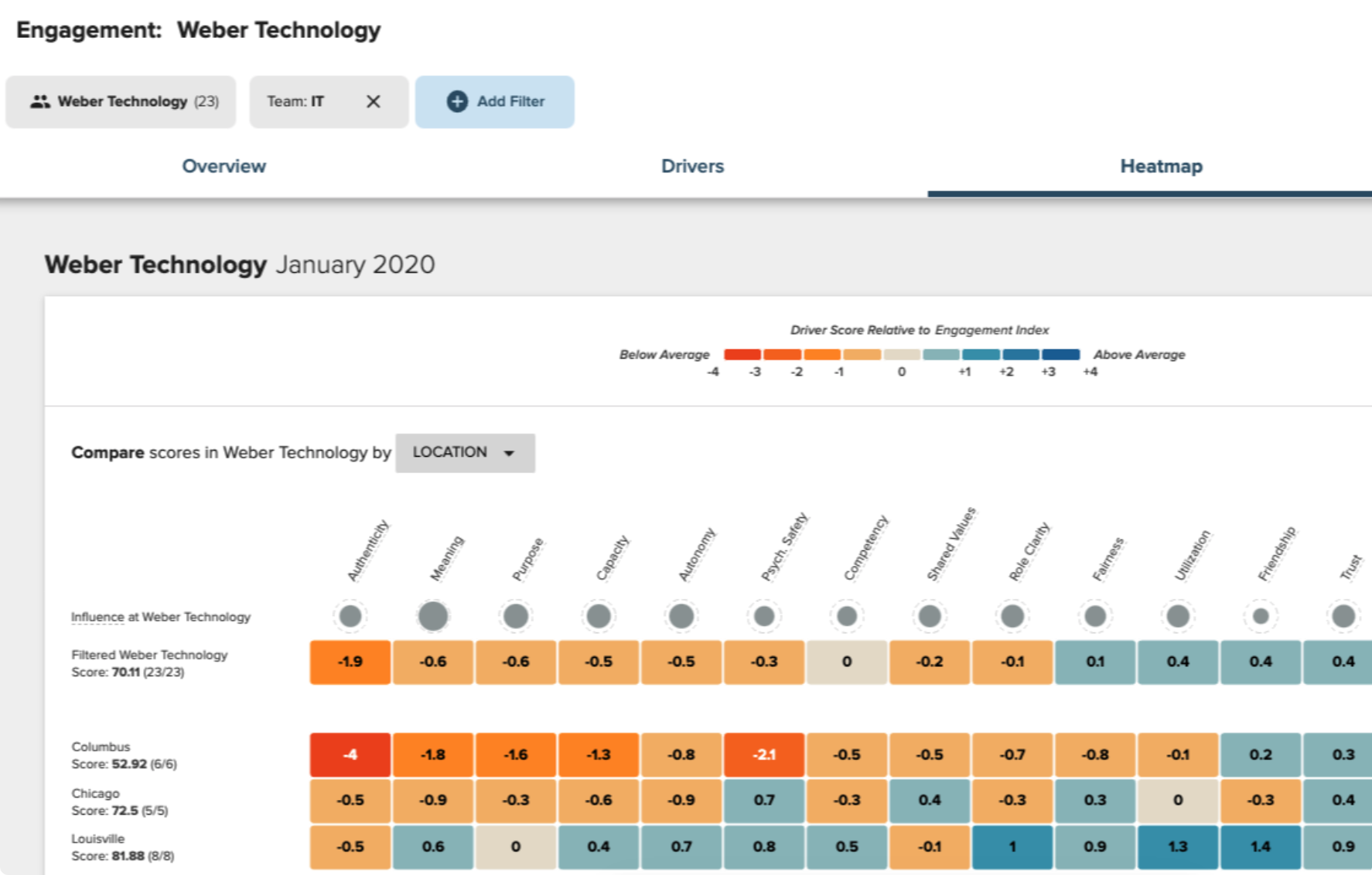This screenshot has height=875, width=1372.
Task: Open the Team: IT filter chip
Action: (329, 101)
